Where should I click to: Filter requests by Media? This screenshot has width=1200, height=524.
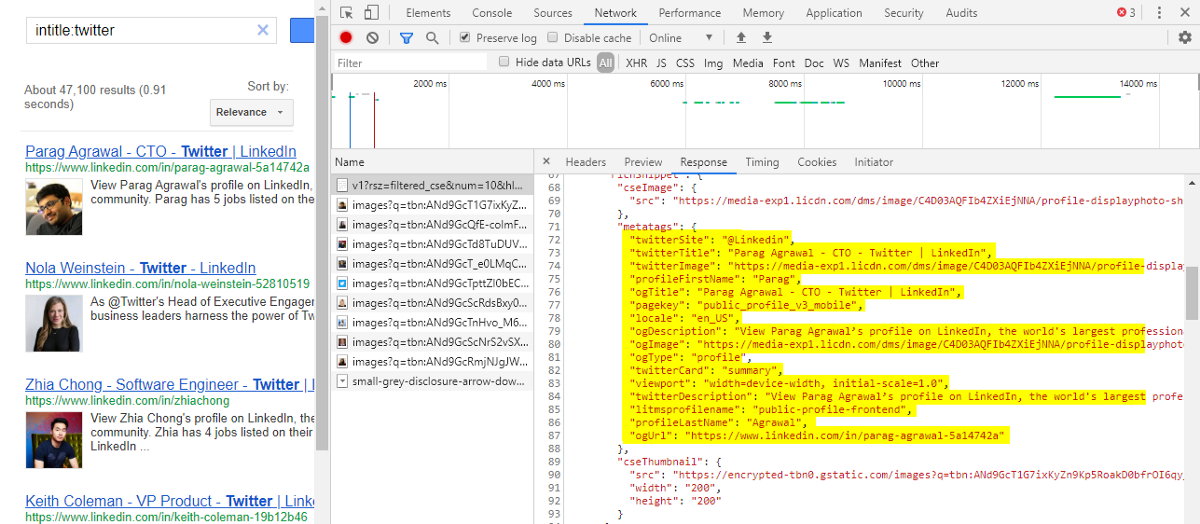coord(748,63)
